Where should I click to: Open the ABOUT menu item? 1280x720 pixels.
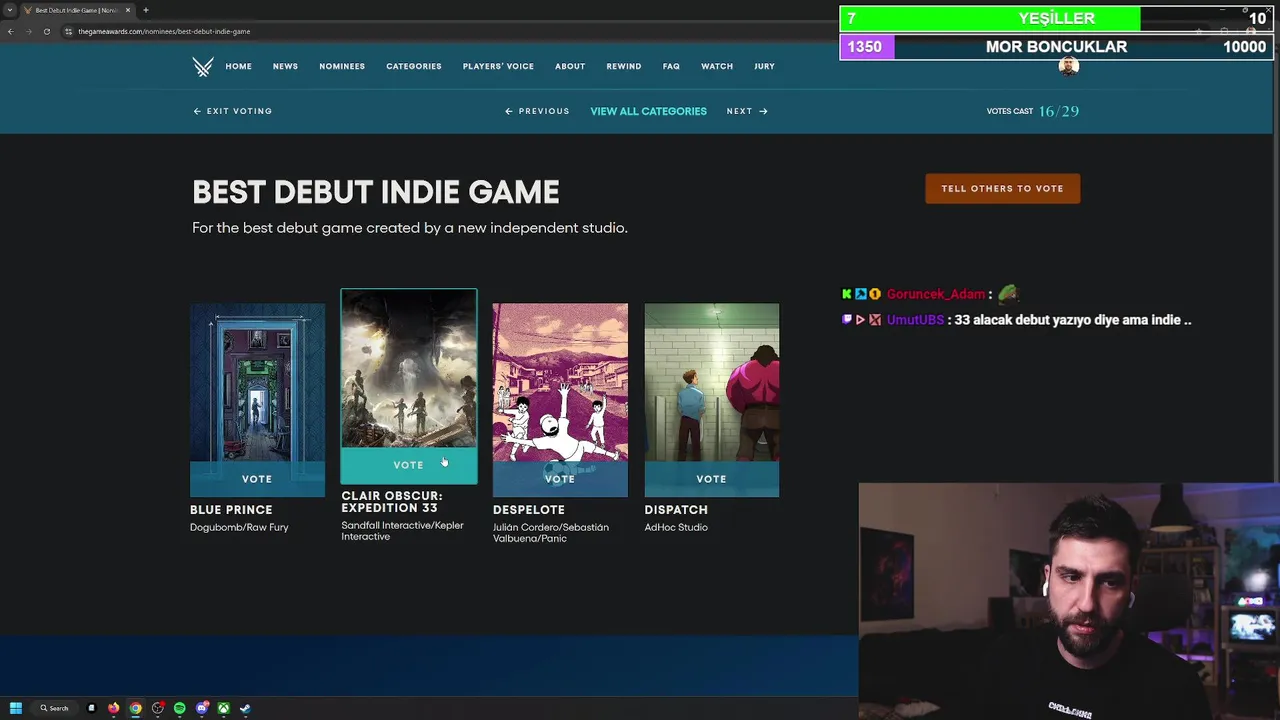point(570,66)
